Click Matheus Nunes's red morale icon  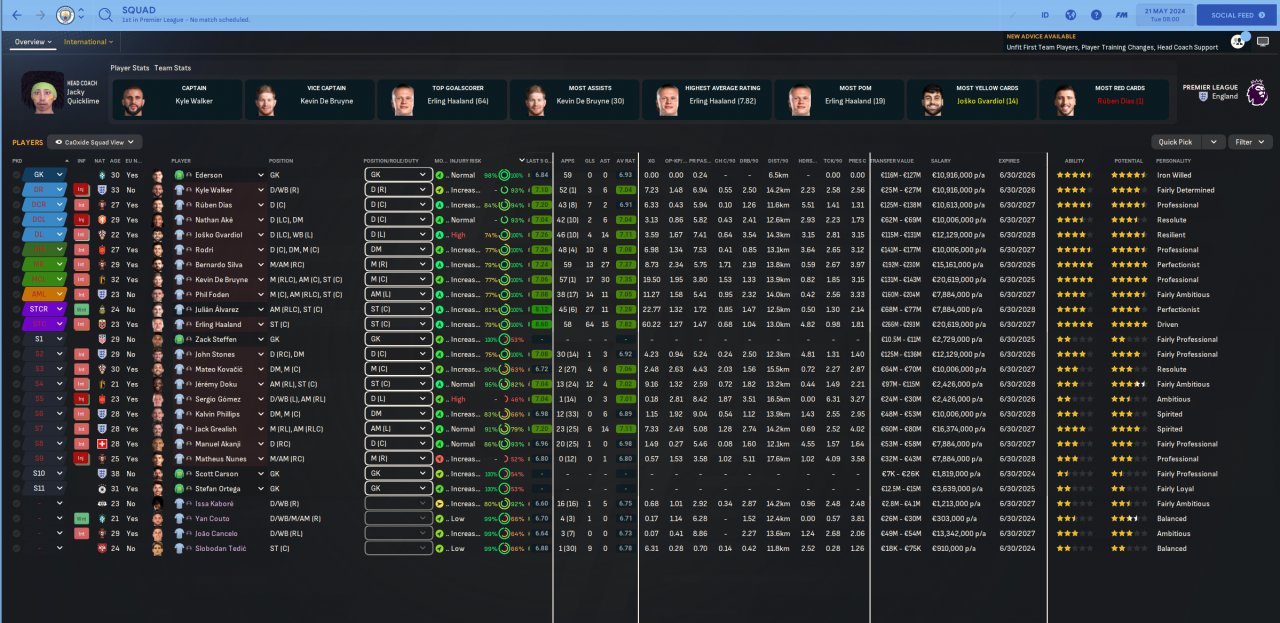[440, 459]
